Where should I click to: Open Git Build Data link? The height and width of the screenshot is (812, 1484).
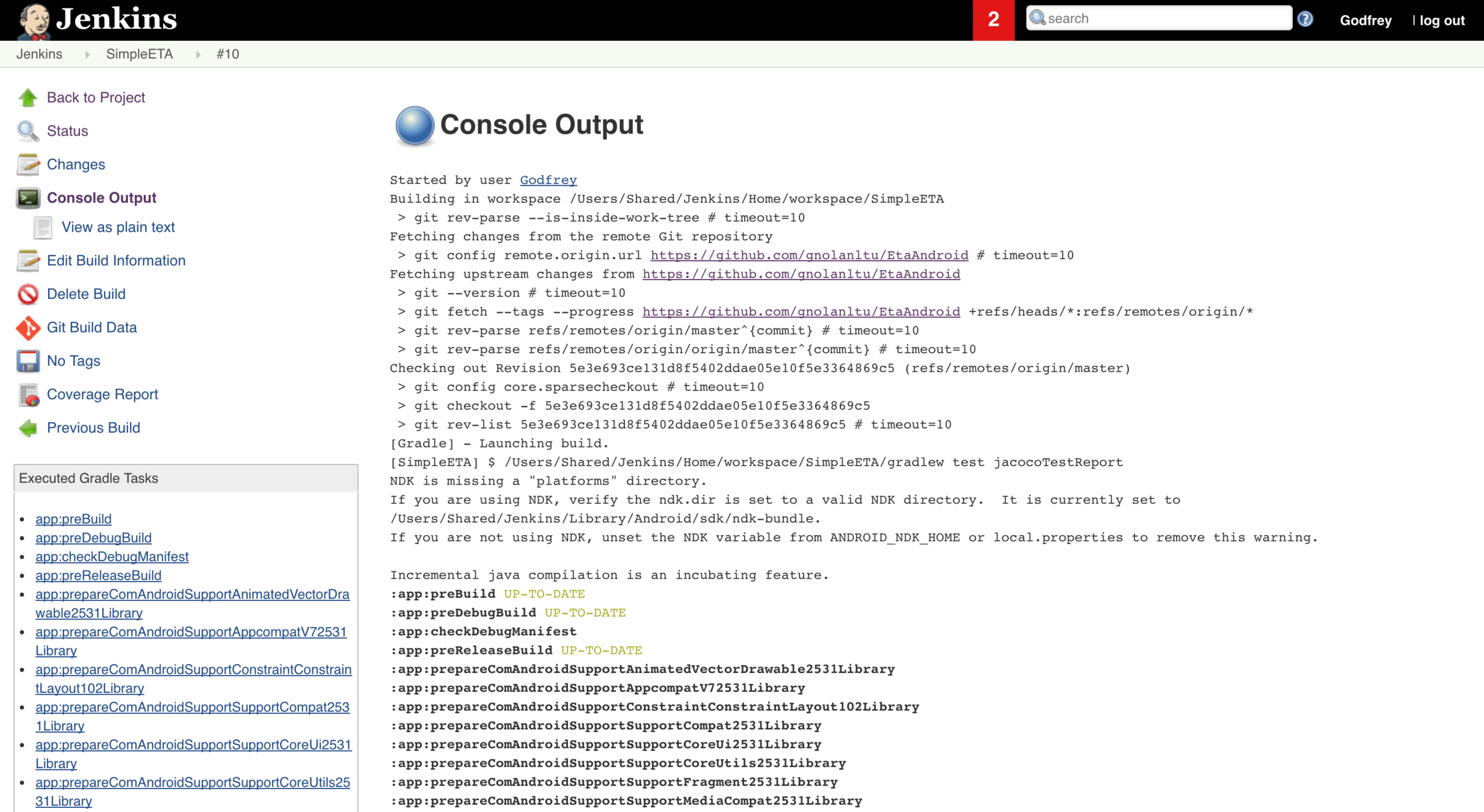tap(91, 328)
